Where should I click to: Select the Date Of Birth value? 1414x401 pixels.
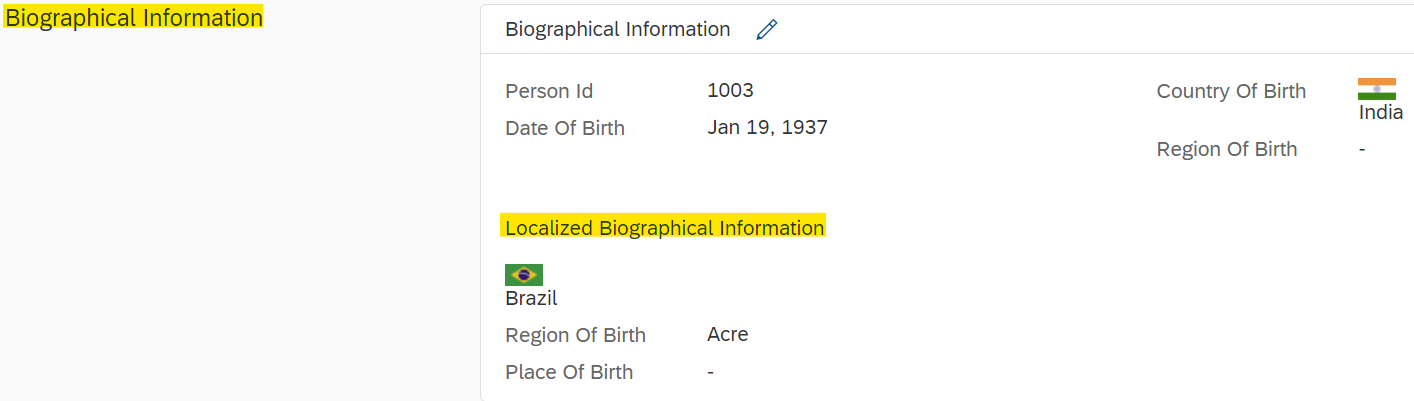(x=767, y=128)
